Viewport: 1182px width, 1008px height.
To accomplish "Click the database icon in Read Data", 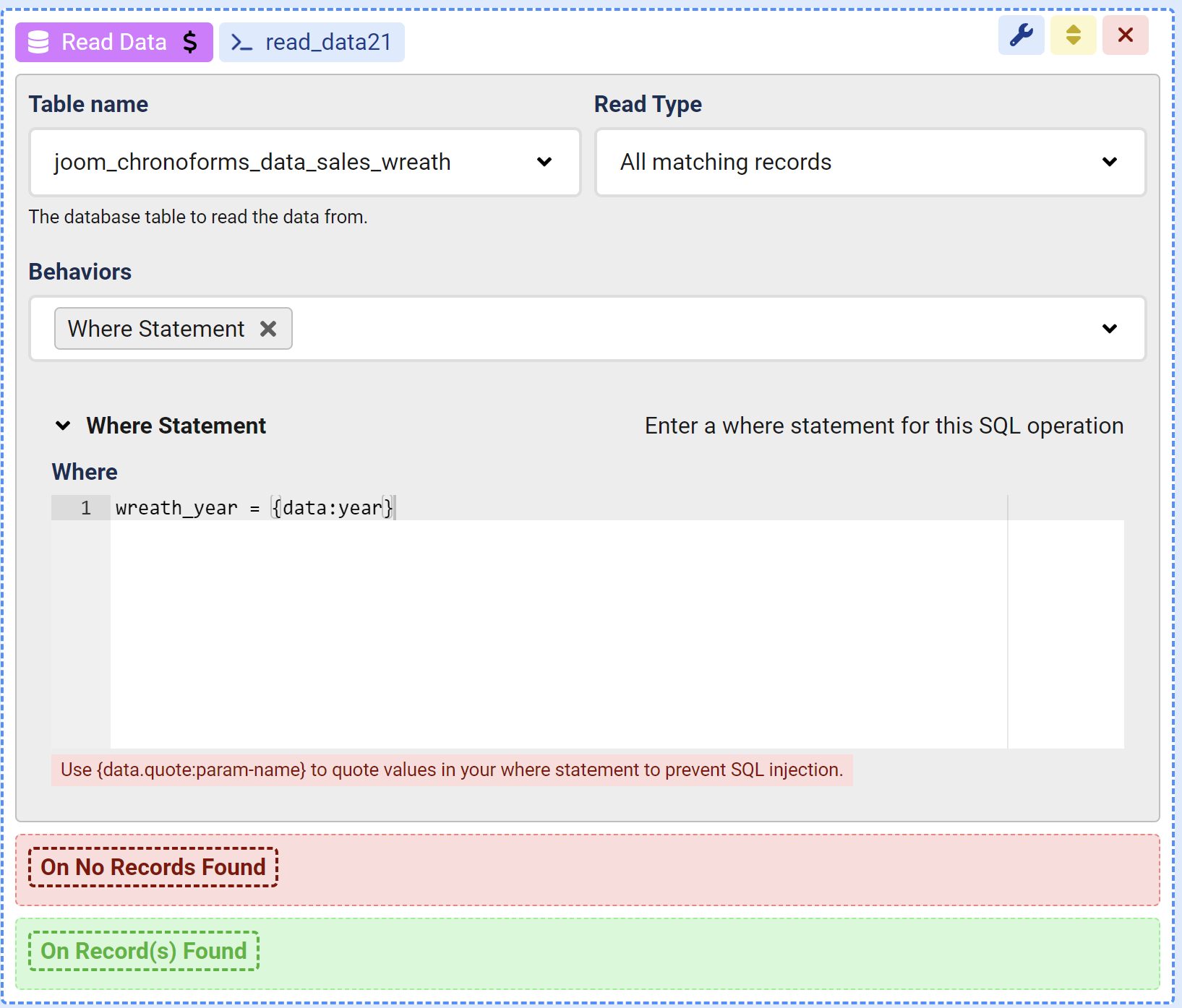I will tap(38, 43).
